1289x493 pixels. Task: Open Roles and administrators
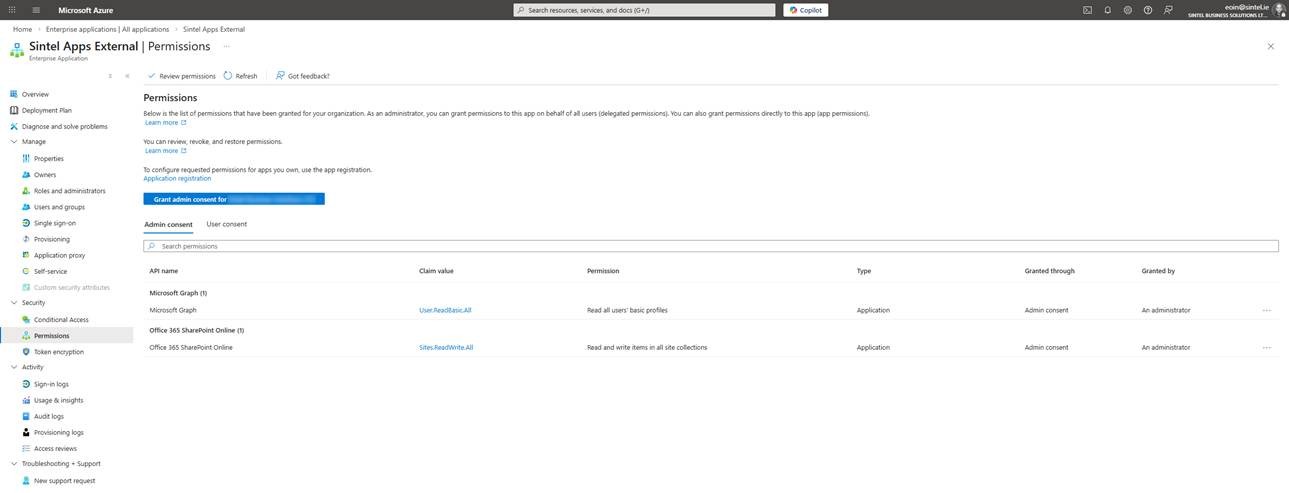pyautogui.click(x=69, y=191)
